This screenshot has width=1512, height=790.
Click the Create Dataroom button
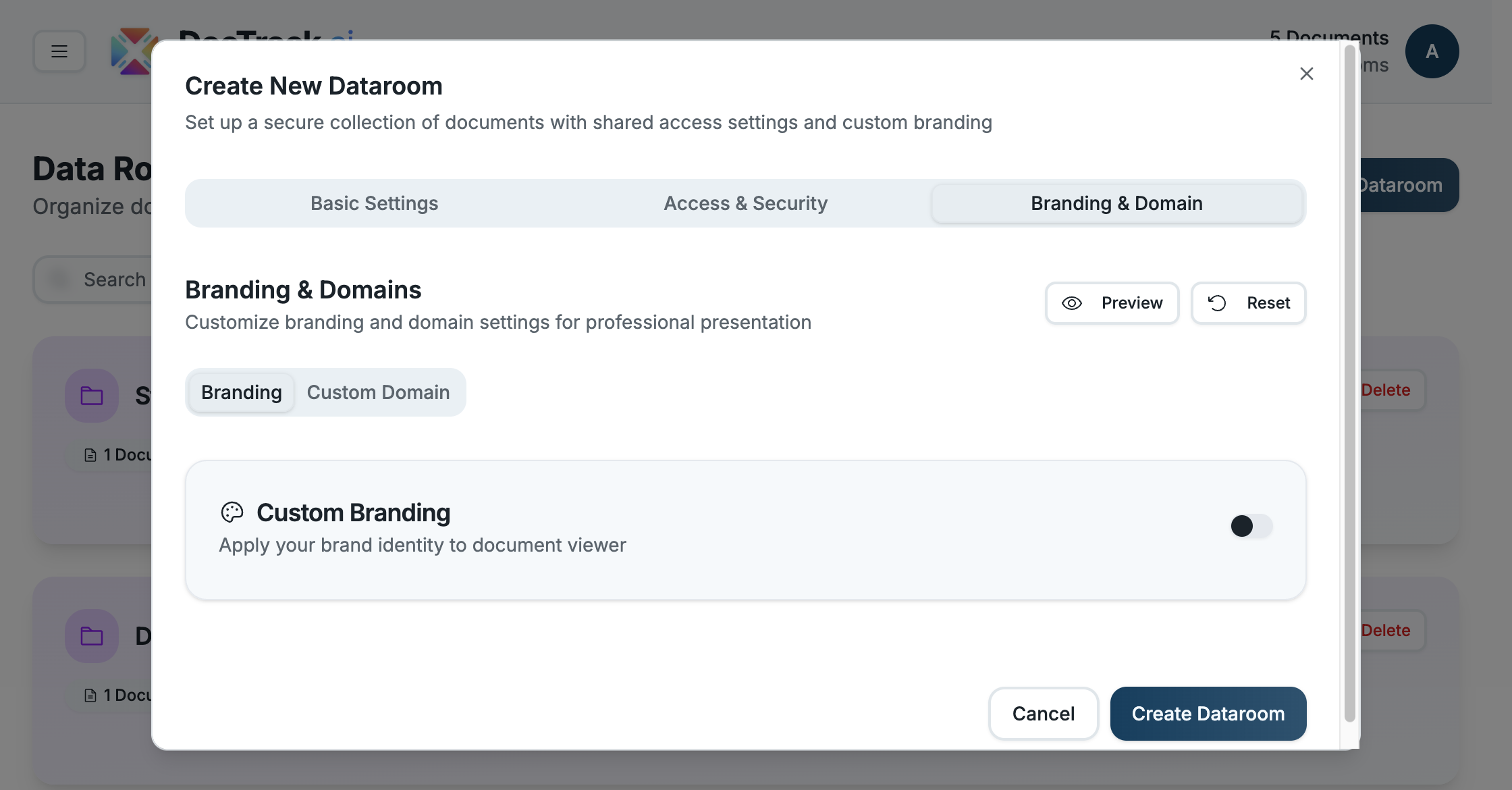[1208, 714]
